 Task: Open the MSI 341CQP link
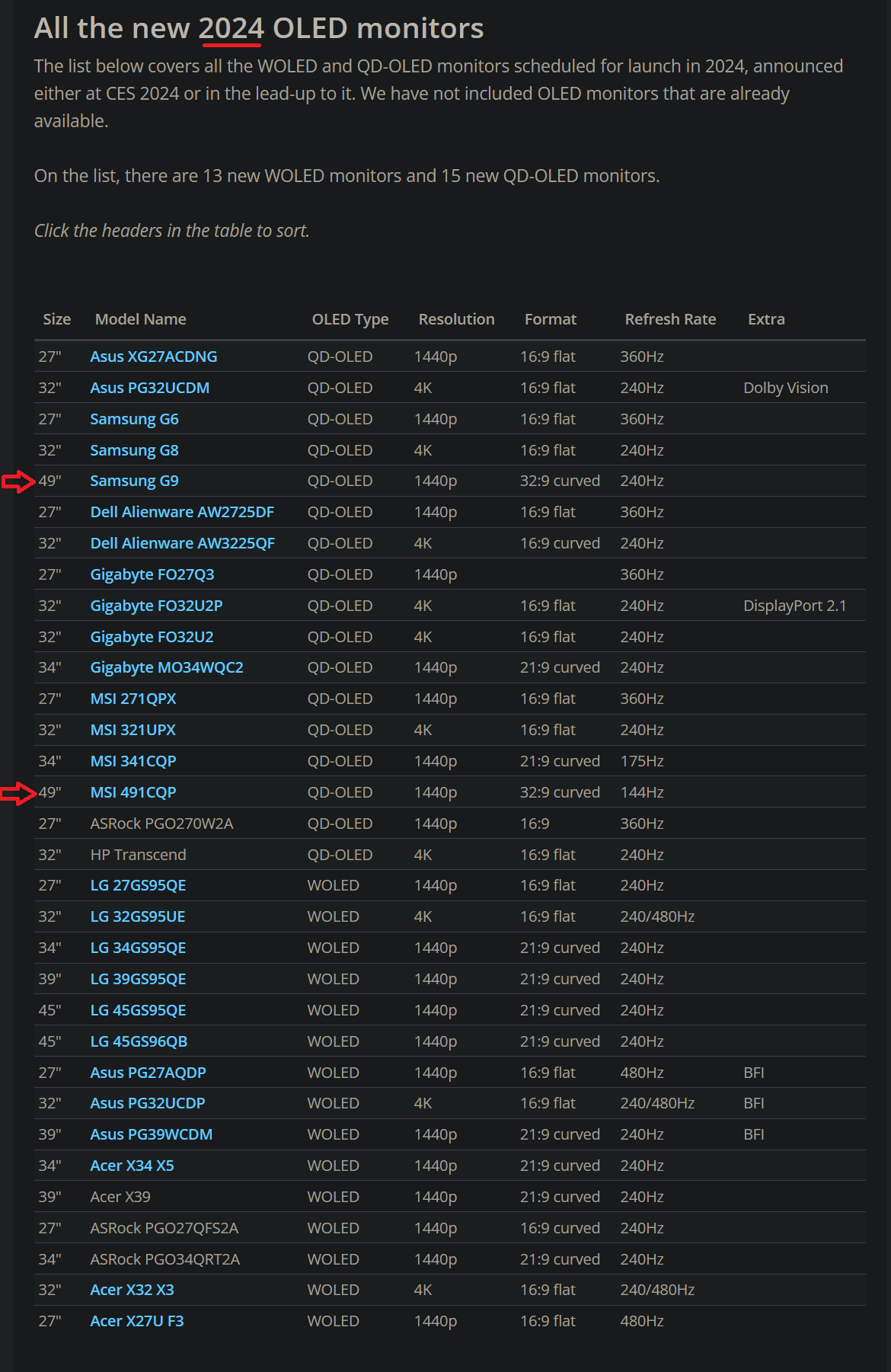pos(133,761)
